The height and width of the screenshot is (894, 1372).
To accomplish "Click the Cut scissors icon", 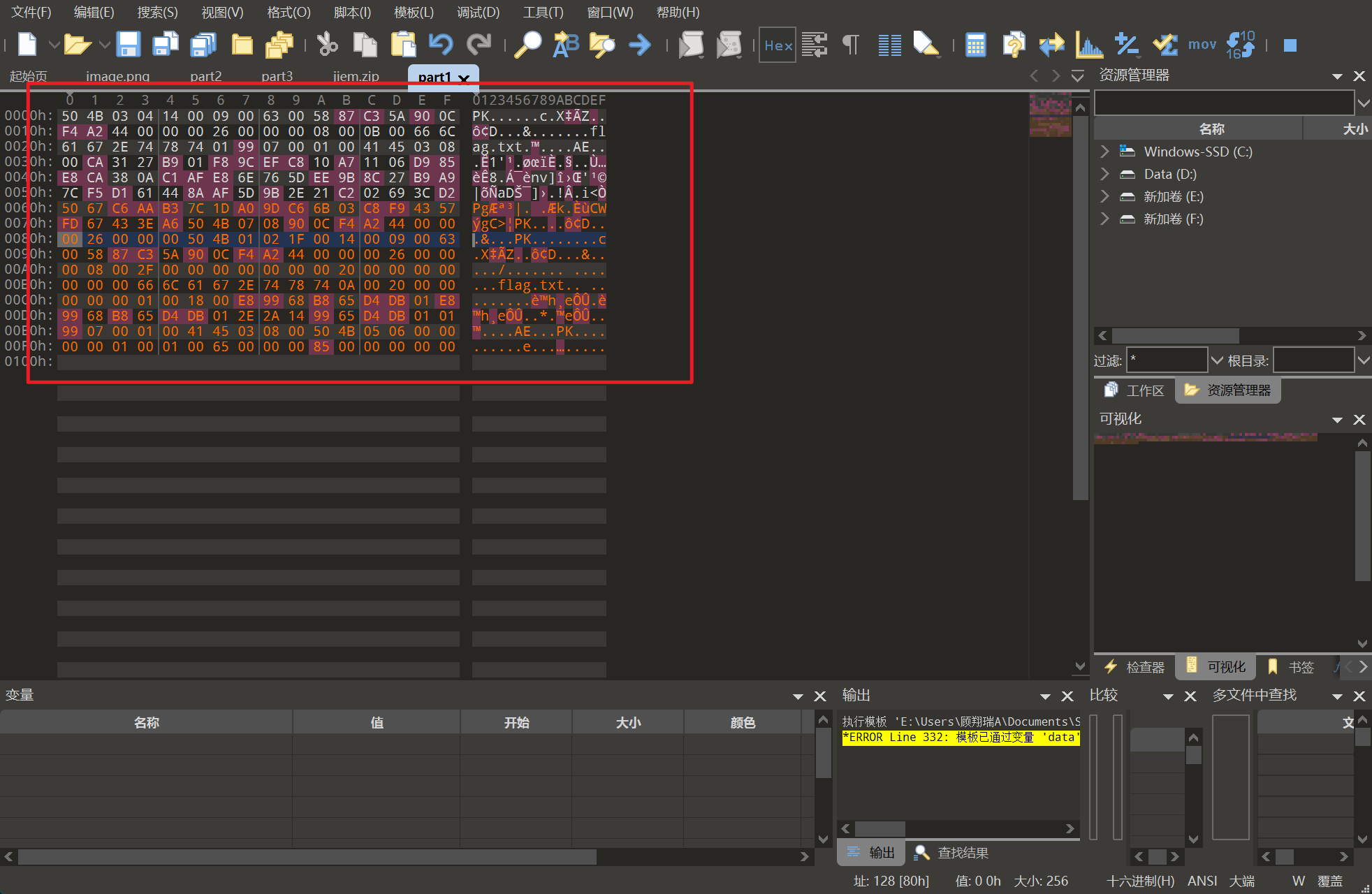I will tap(327, 45).
